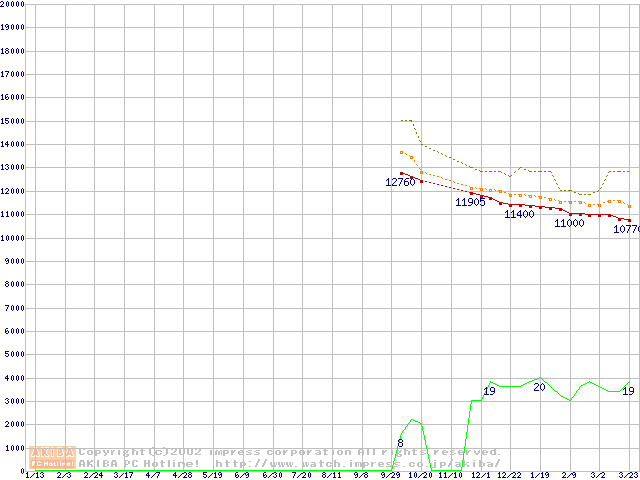The image size is (640, 480).
Task: Select the 10770 final price label
Action: pos(626,230)
